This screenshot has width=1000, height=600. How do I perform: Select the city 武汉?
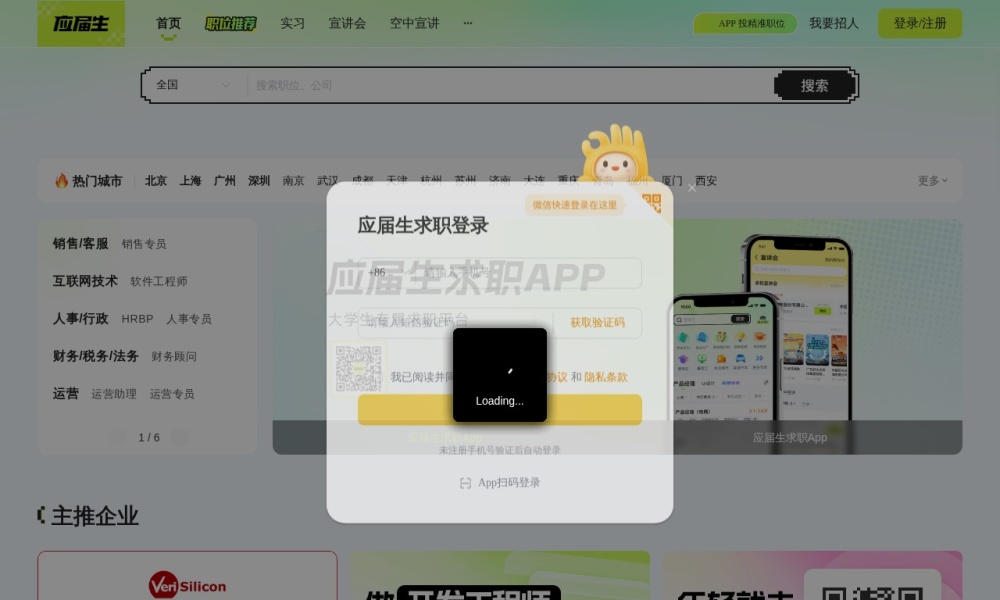[x=327, y=181]
